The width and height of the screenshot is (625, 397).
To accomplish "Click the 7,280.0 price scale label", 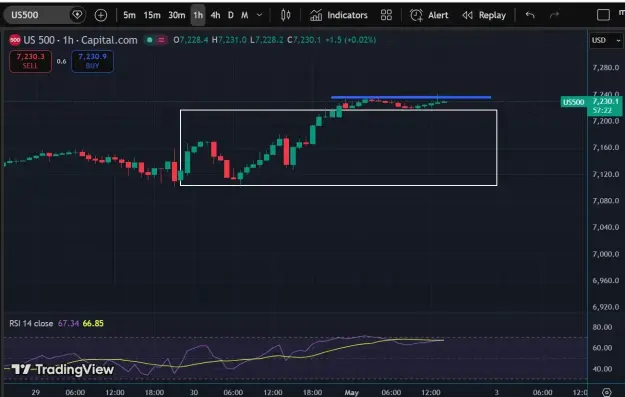I will click(x=606, y=67).
